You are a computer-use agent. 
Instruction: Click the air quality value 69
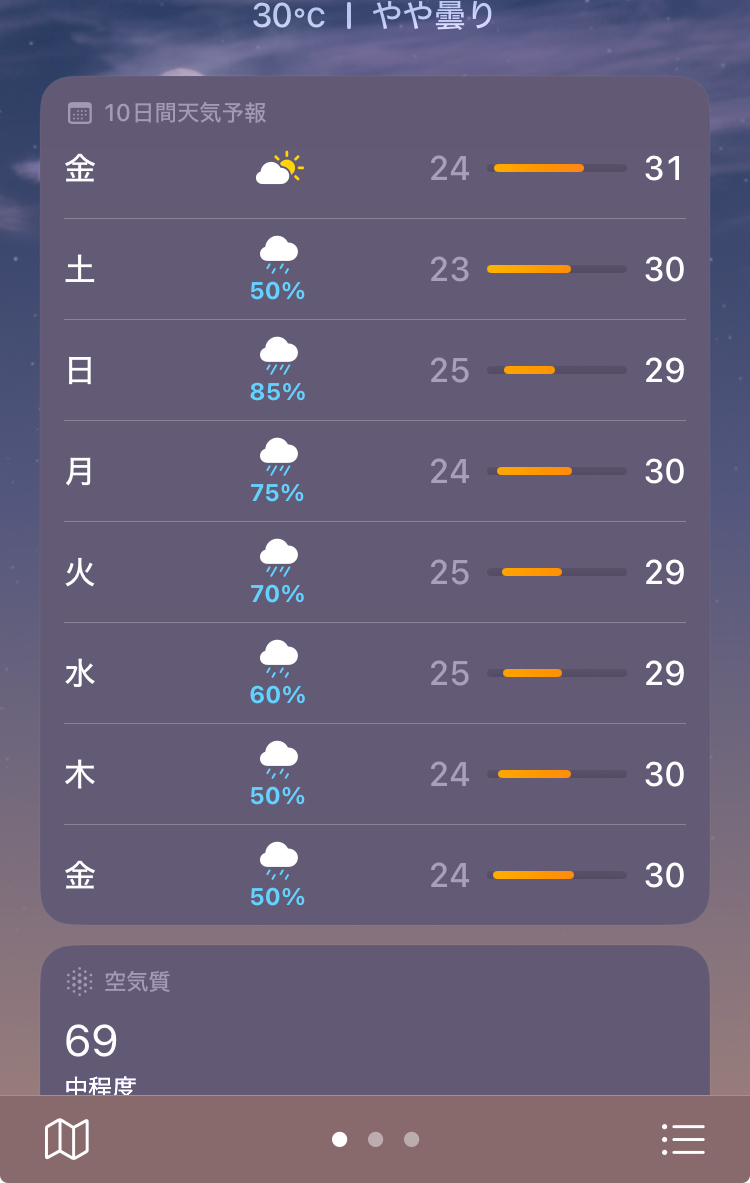[x=91, y=1041]
